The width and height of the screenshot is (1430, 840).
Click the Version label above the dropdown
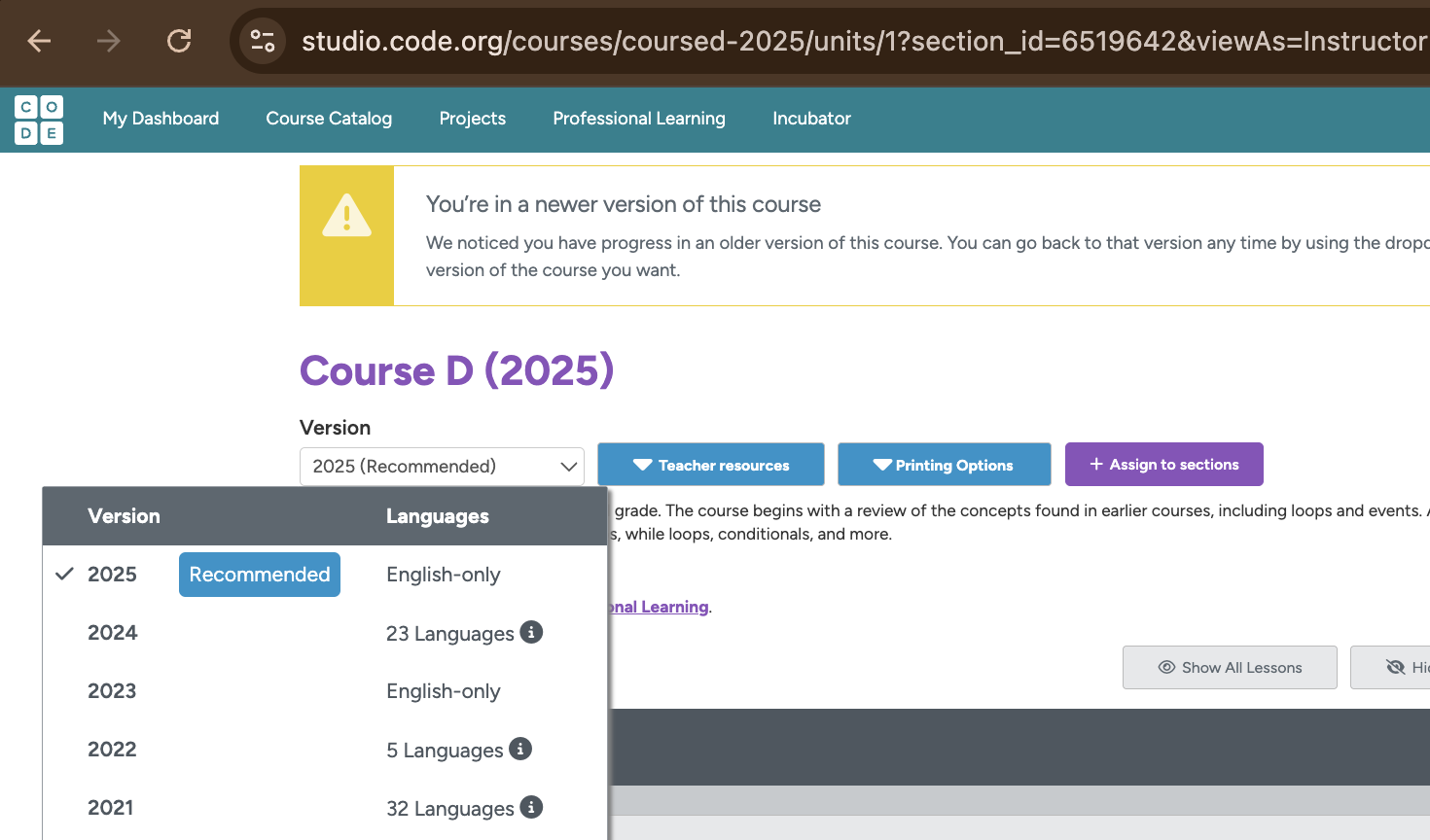(x=335, y=428)
